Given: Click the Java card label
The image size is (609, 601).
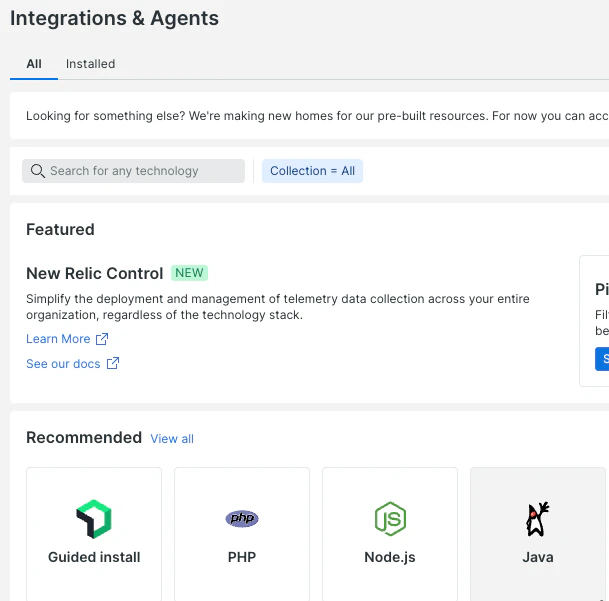Looking at the screenshot, I should pyautogui.click(x=538, y=557).
